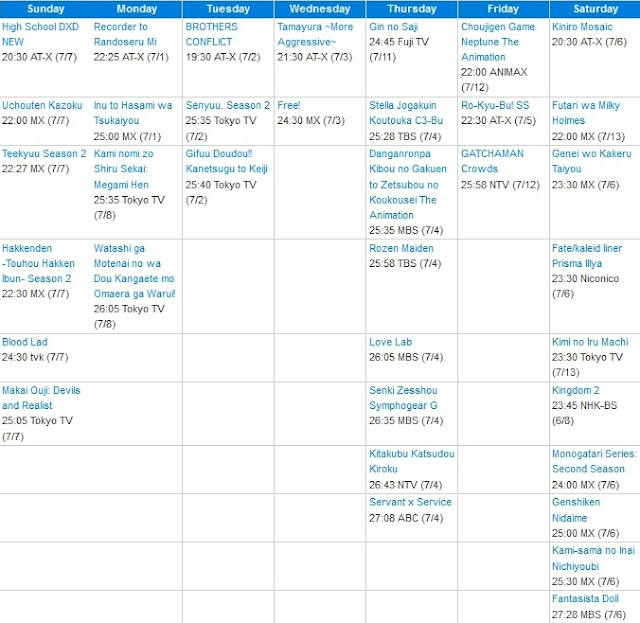Click the '27:08 ABC (7/4)' airtime
This screenshot has width=640, height=623.
[x=406, y=518]
